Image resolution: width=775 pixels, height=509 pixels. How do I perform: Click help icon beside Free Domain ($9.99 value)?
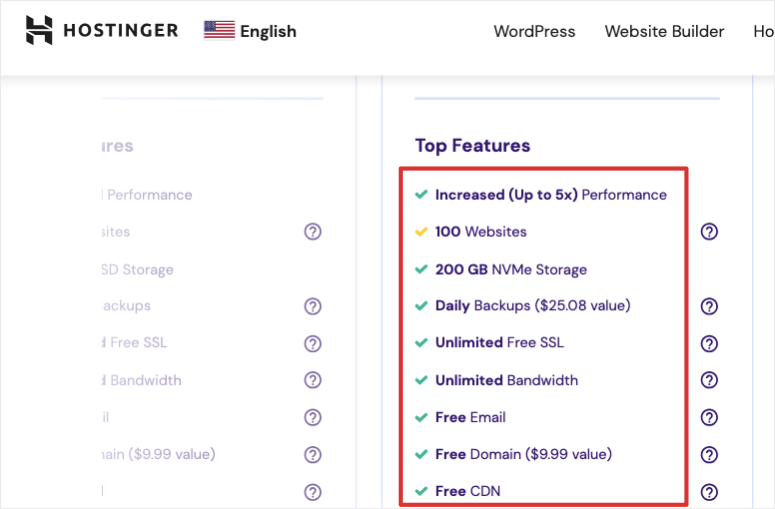point(709,455)
